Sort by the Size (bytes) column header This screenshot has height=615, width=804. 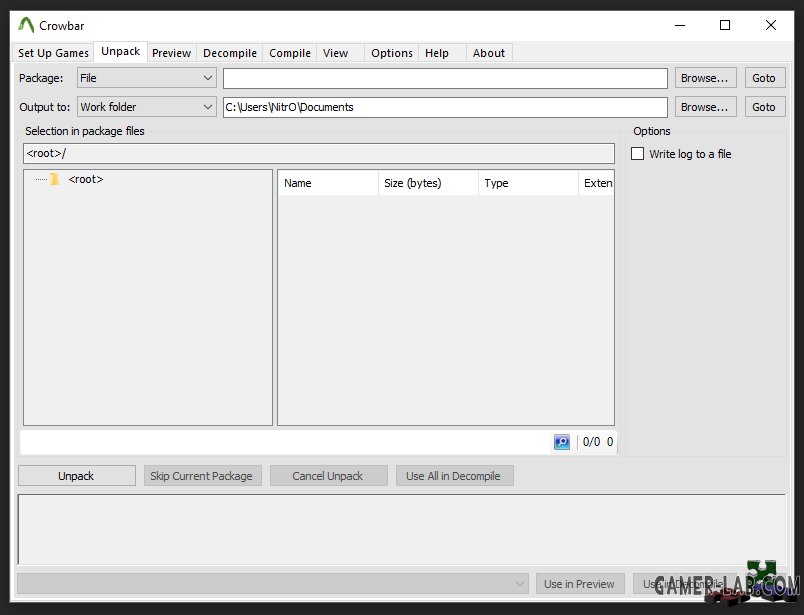[428, 183]
